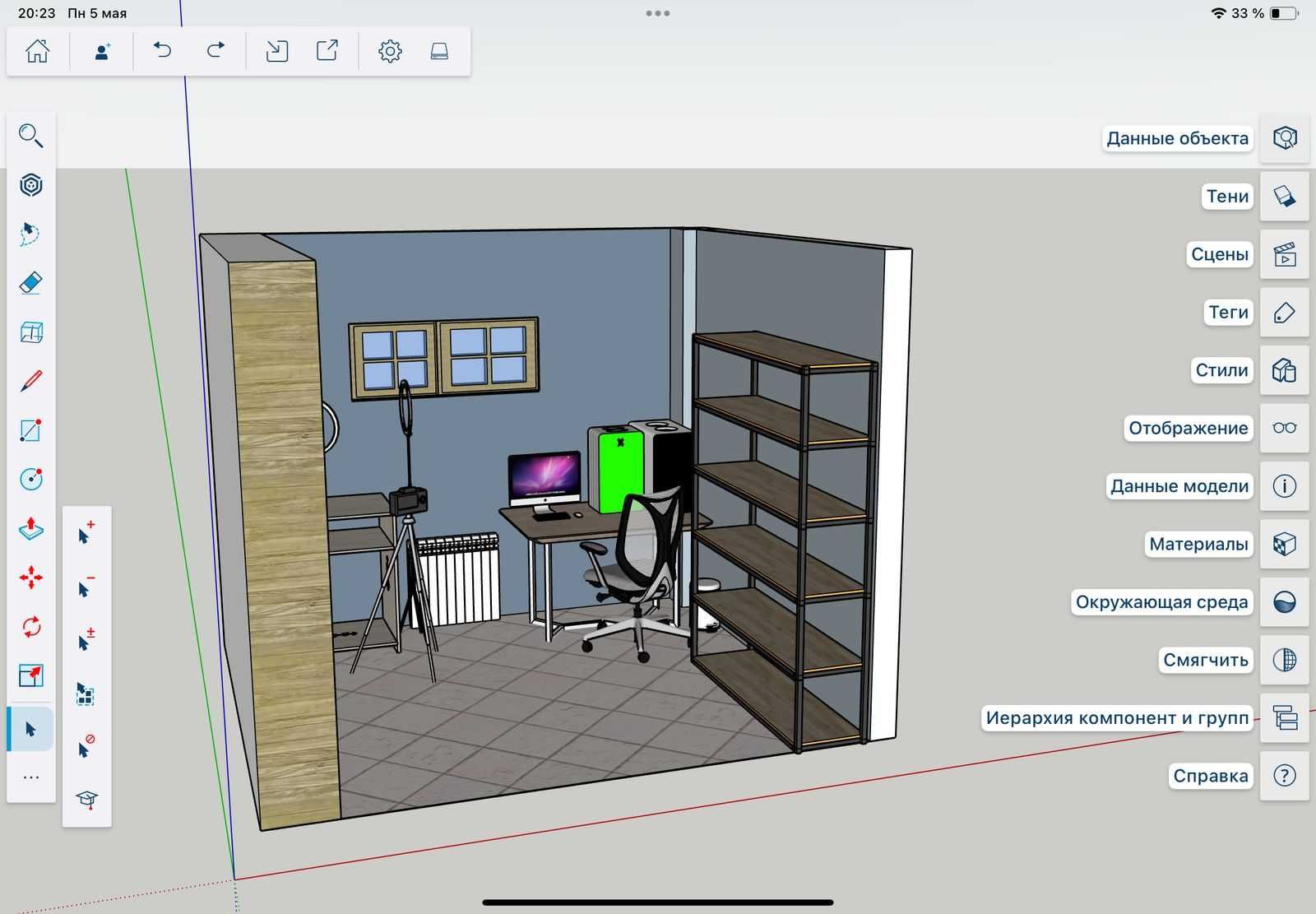Select the camera on the tripod
Image resolution: width=1316 pixels, height=914 pixels.
pyautogui.click(x=408, y=499)
